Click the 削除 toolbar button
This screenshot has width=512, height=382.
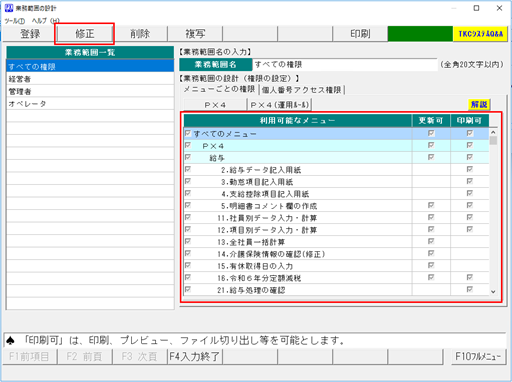(x=140, y=34)
